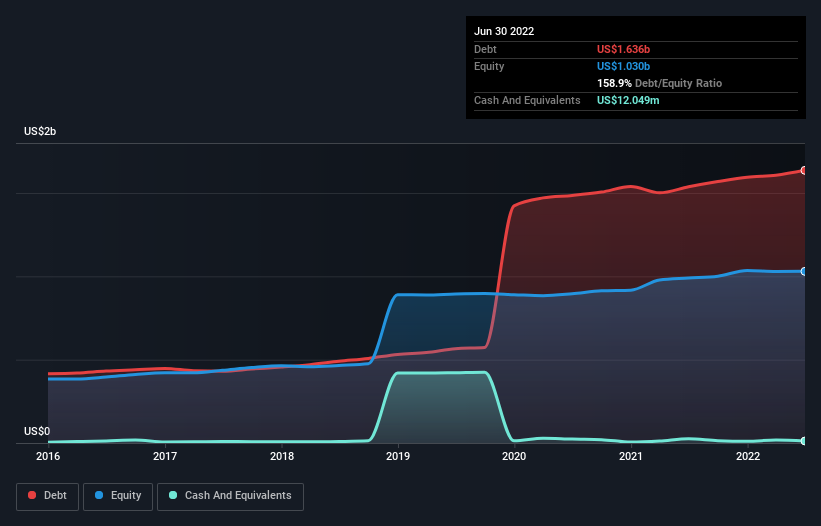Click the US$2b y-axis label
The width and height of the screenshot is (821, 526).
(x=40, y=131)
